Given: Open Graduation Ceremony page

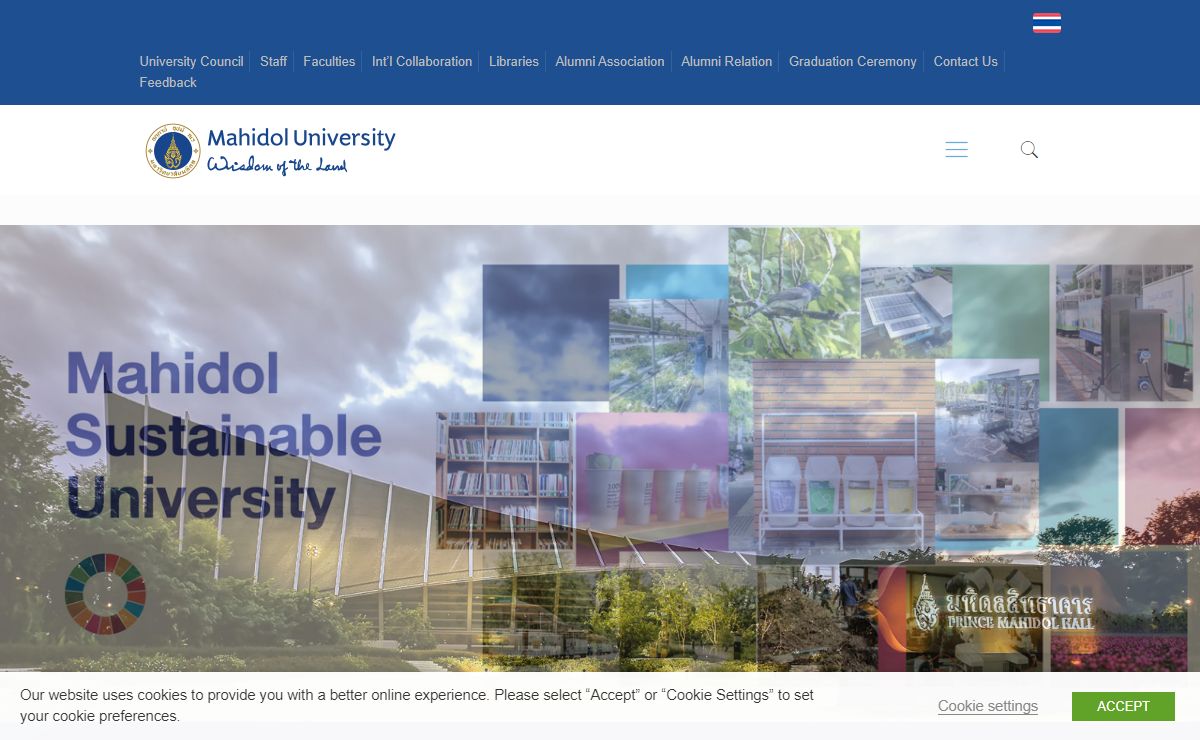Looking at the screenshot, I should click(853, 61).
